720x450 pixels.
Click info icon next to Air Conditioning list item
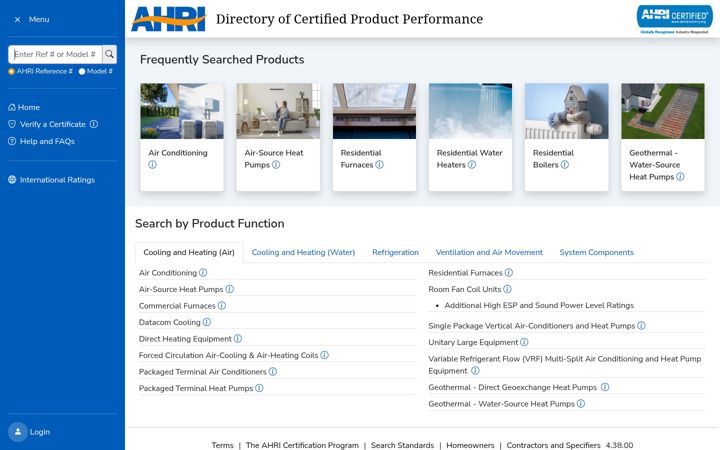(203, 272)
